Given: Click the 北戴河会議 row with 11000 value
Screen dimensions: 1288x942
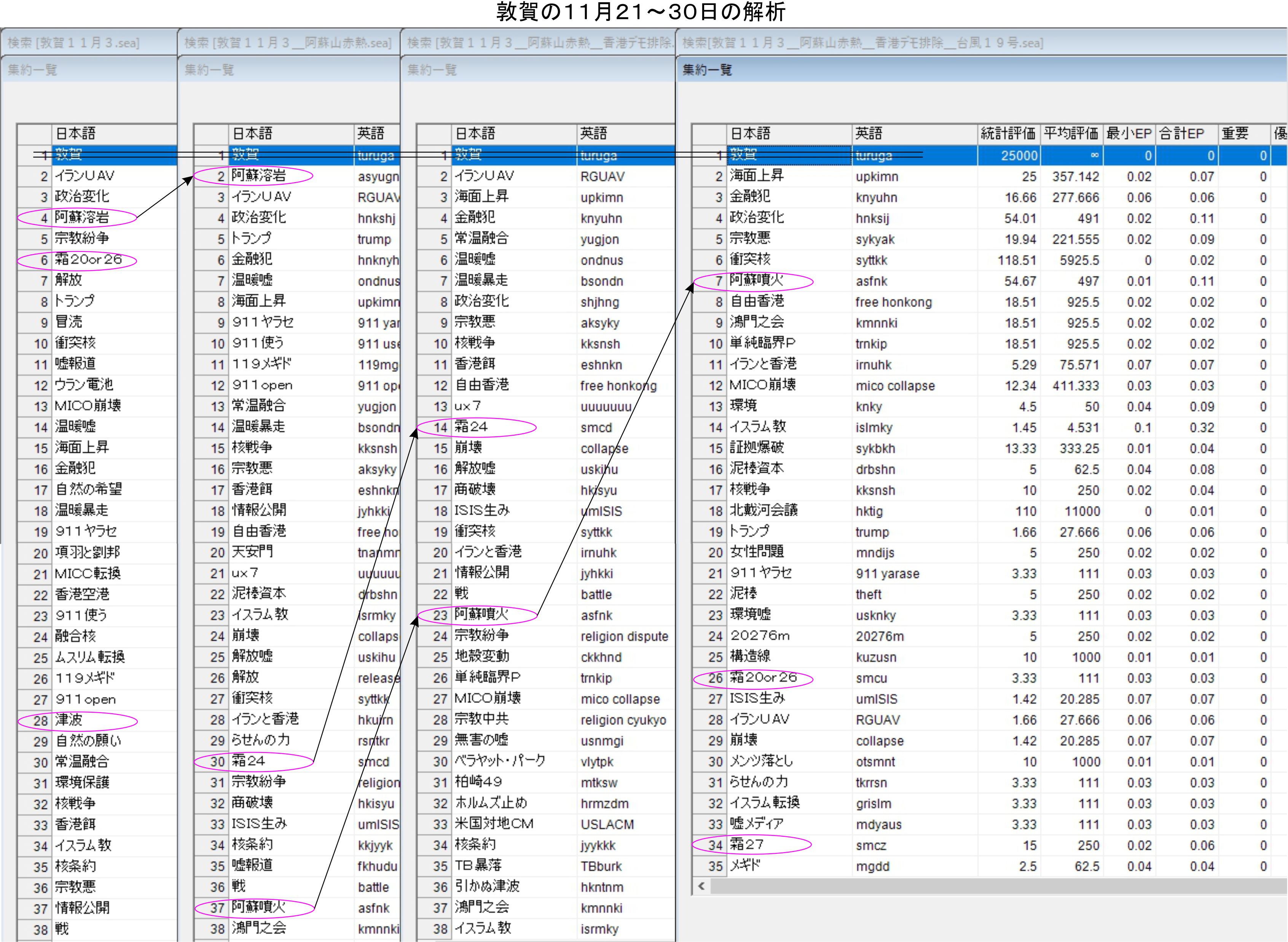Looking at the screenshot, I should (x=763, y=511).
